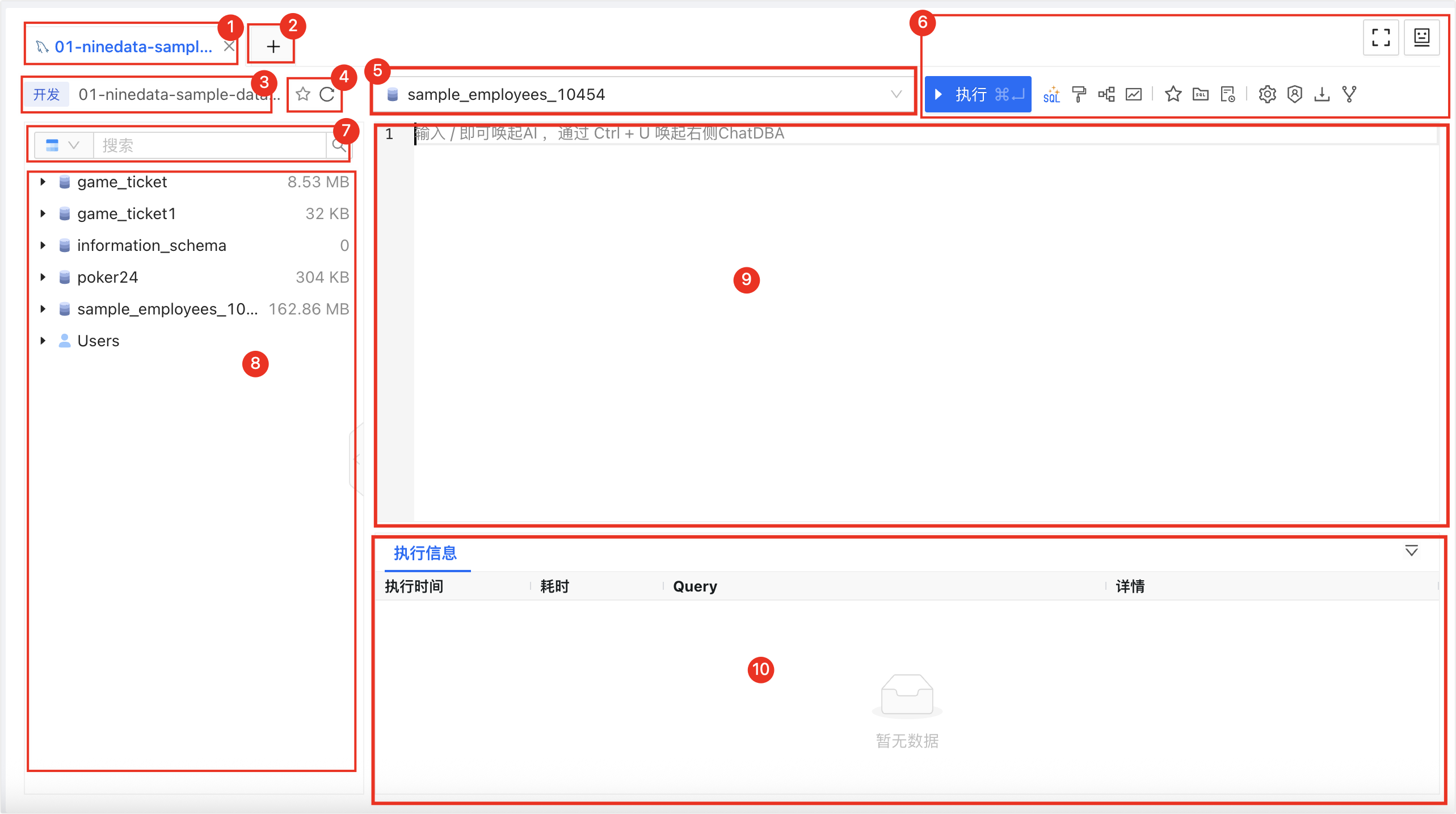Open the SQL execution history icon
Viewport: 1456px width, 814px height.
[1228, 94]
